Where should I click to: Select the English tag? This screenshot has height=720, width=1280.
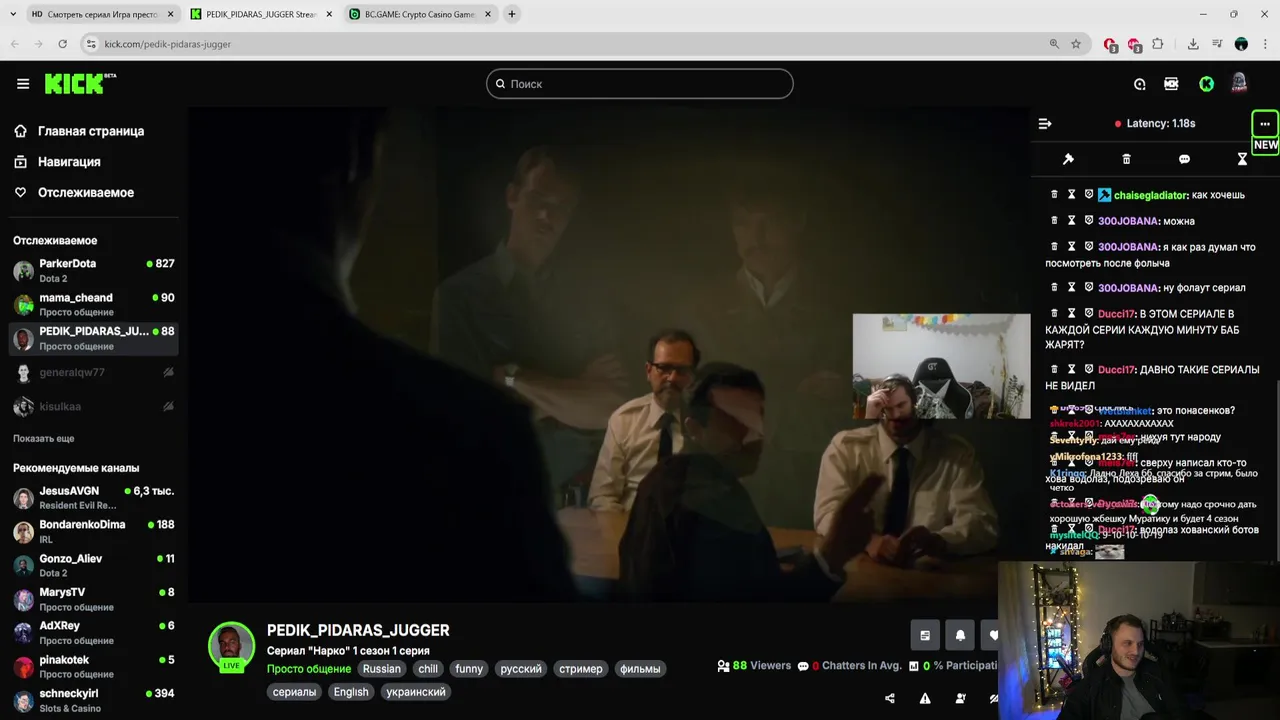(x=351, y=692)
